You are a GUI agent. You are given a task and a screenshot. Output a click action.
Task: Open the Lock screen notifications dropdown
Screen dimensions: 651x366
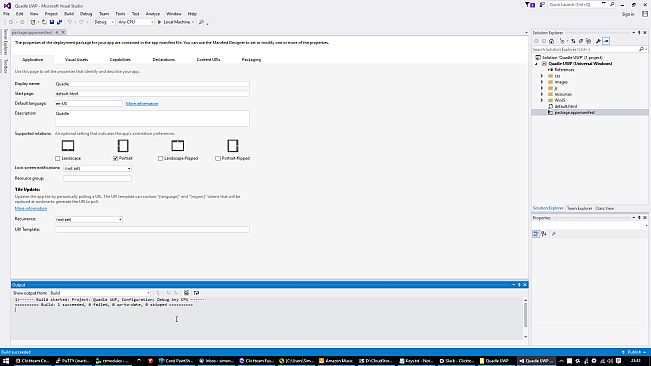(98, 168)
